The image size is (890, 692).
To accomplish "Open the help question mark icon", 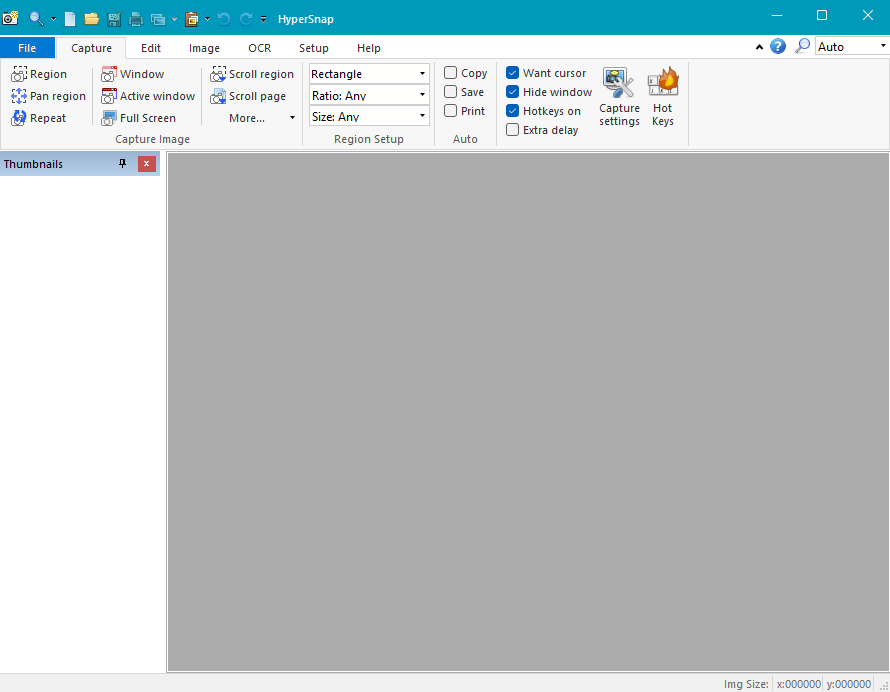I will coord(778,47).
